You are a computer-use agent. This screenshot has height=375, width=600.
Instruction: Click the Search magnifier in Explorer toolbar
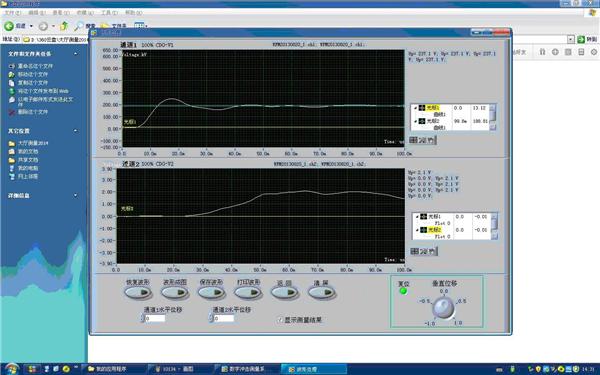point(78,26)
